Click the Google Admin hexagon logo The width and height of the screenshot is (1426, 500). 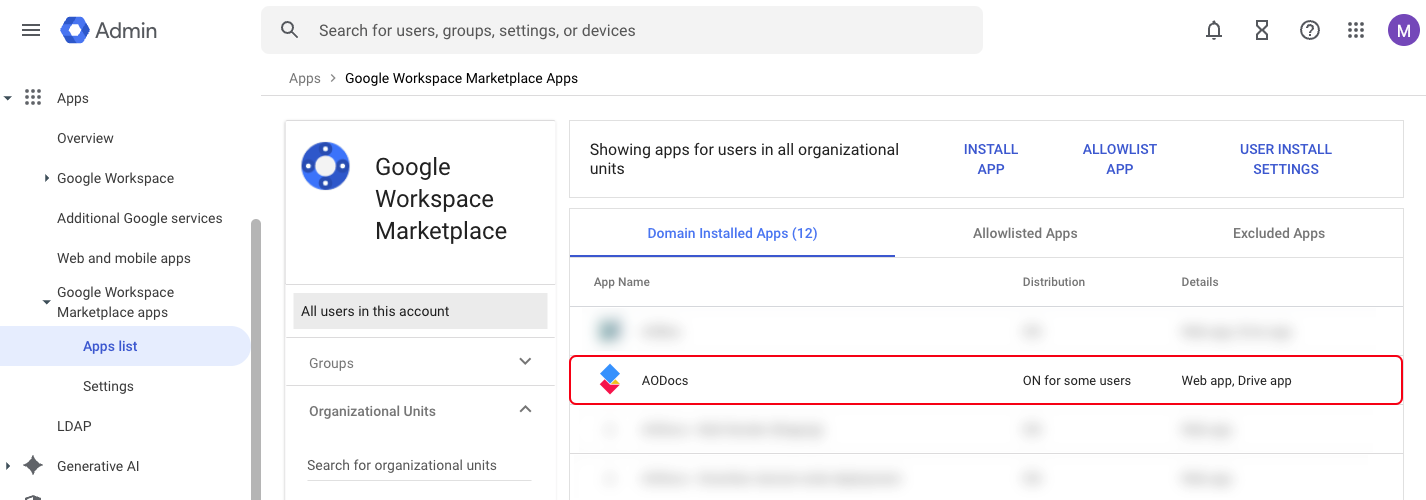coord(75,30)
